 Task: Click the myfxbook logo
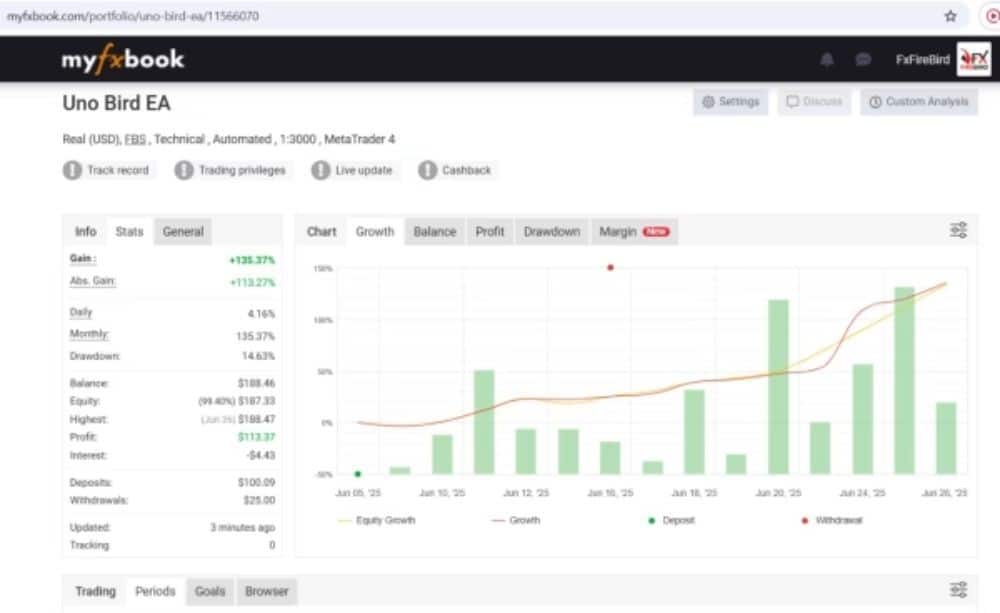(x=122, y=59)
